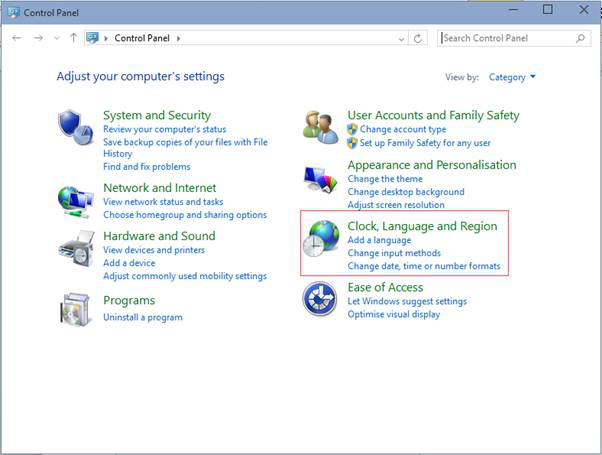
Task: Open the Appearance and Personalisation monitor icon
Action: click(320, 179)
